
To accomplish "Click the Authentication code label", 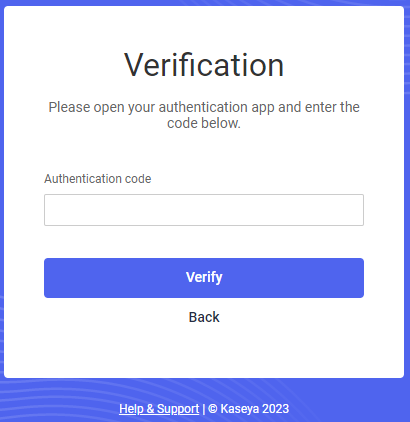I will coord(98,179).
